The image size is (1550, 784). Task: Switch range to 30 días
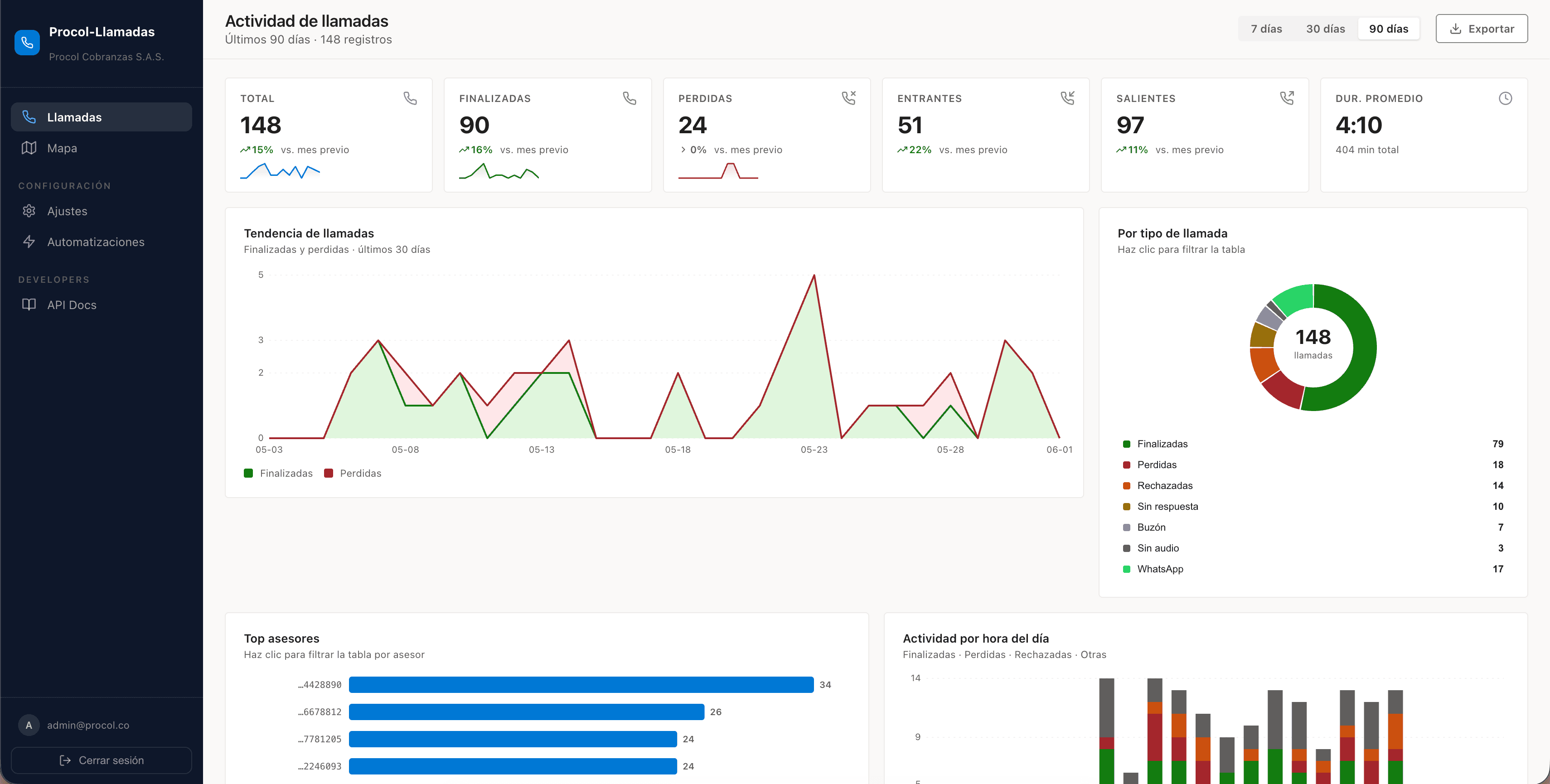(x=1325, y=29)
